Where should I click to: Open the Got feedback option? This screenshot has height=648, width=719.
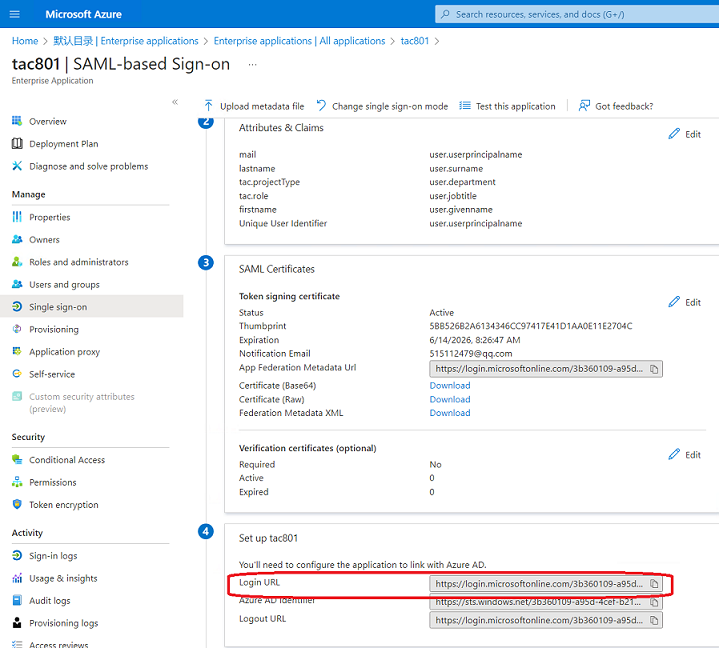coord(615,106)
